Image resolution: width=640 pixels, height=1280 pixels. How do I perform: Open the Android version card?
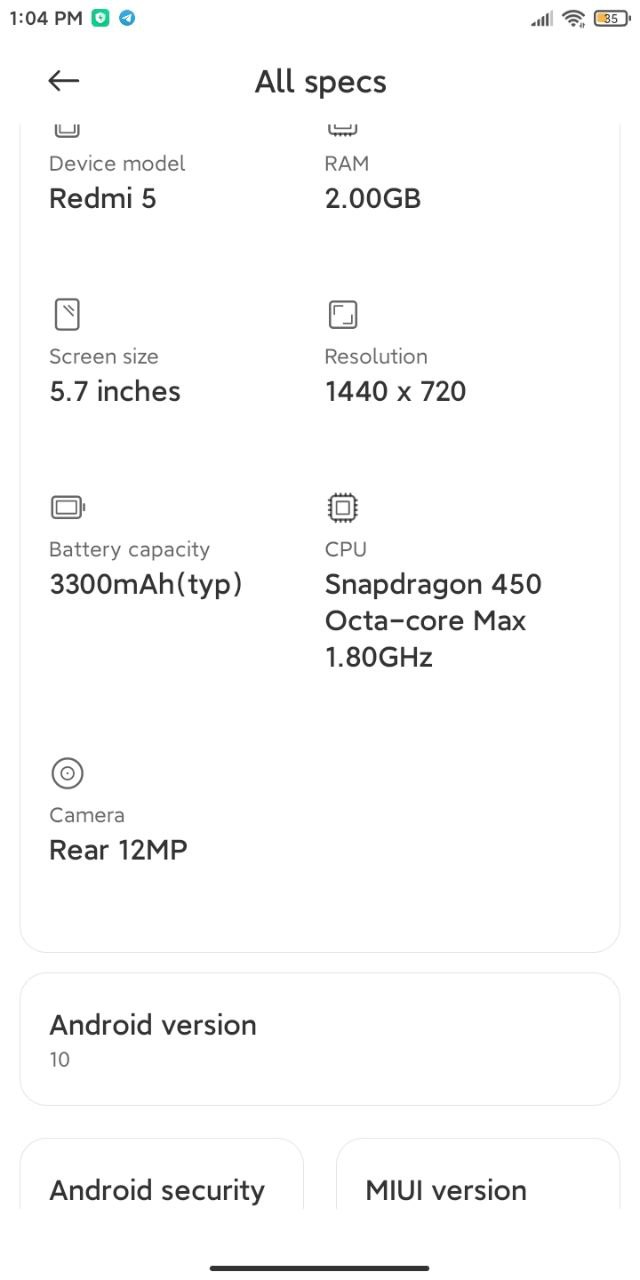320,1039
